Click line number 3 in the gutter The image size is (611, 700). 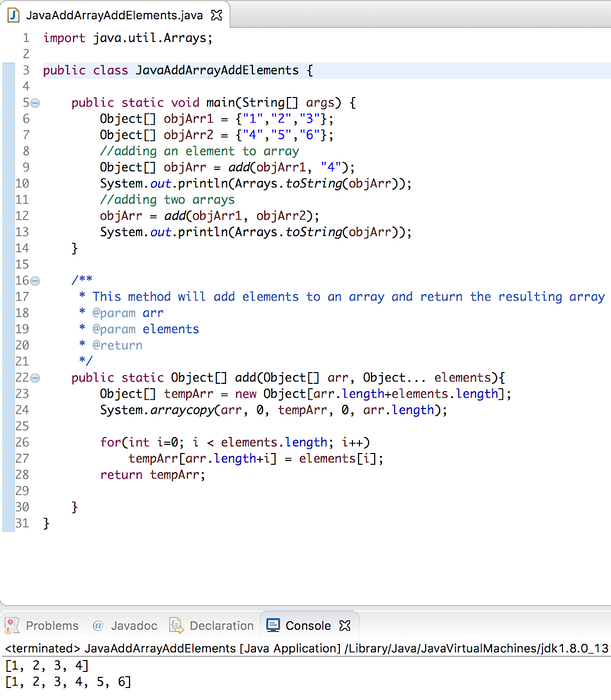pos(26,71)
